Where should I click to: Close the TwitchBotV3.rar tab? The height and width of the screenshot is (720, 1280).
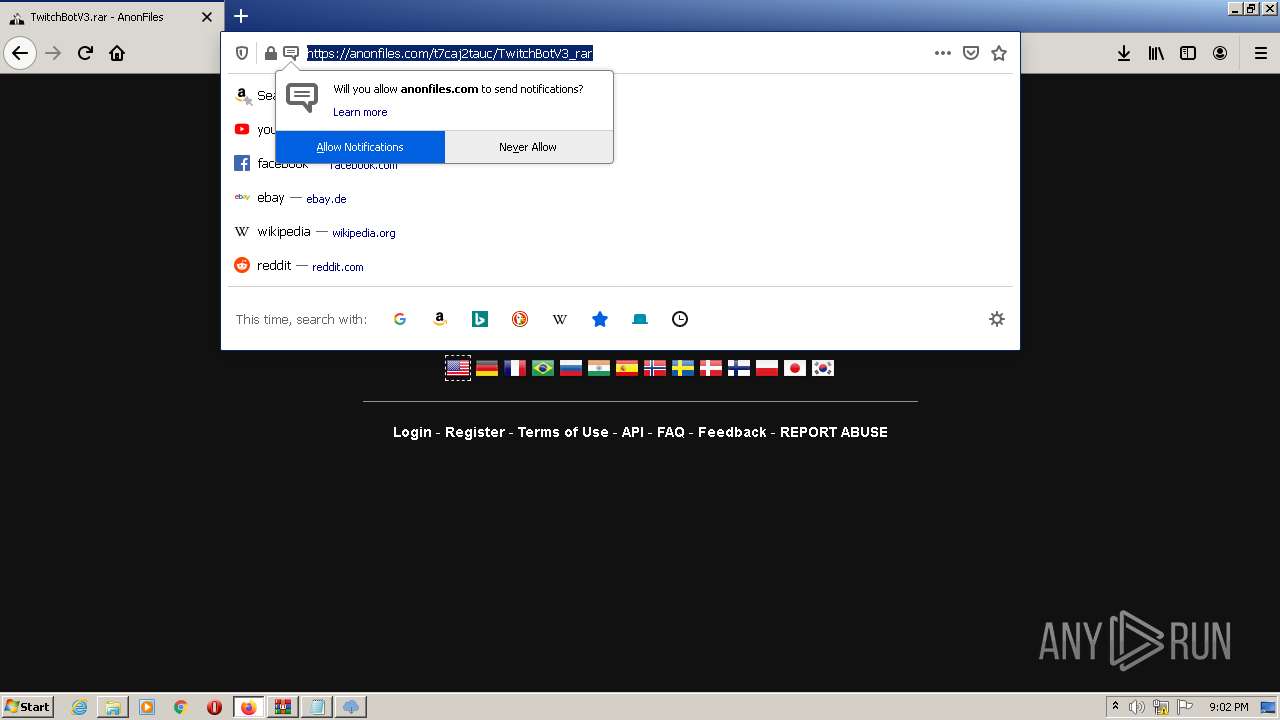(207, 17)
